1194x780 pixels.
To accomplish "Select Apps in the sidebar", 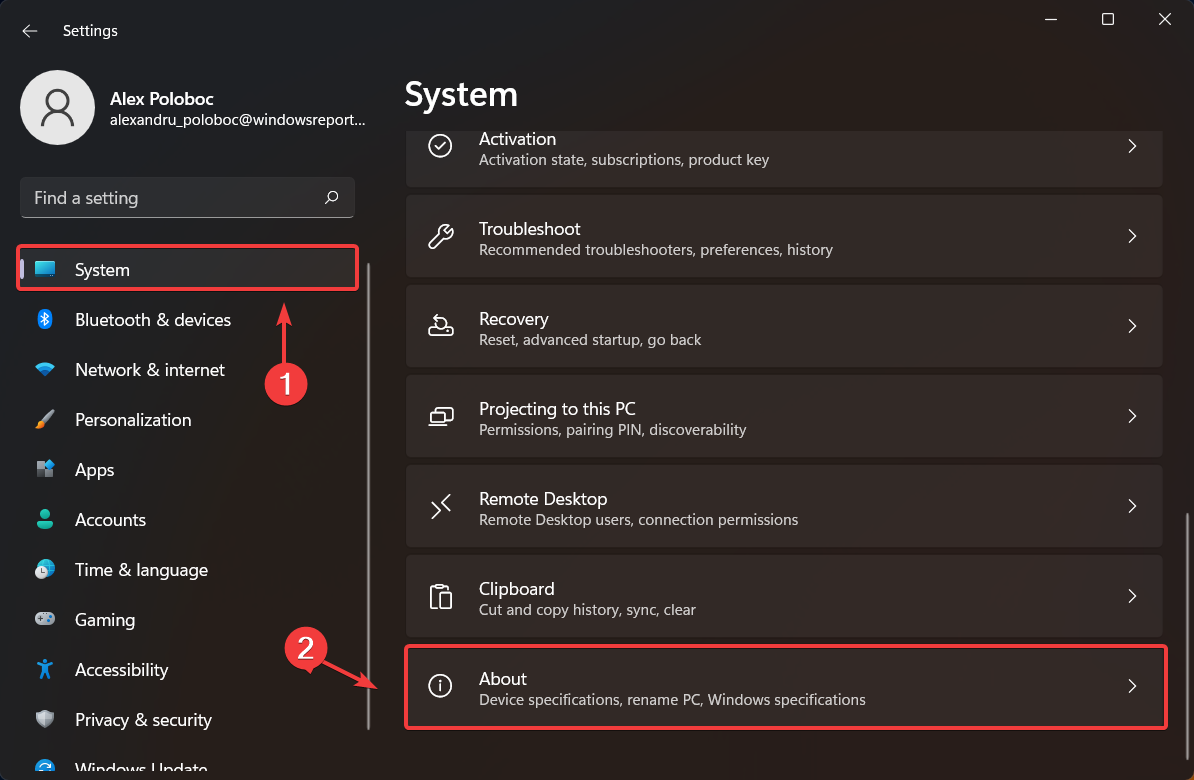I will pyautogui.click(x=95, y=470).
